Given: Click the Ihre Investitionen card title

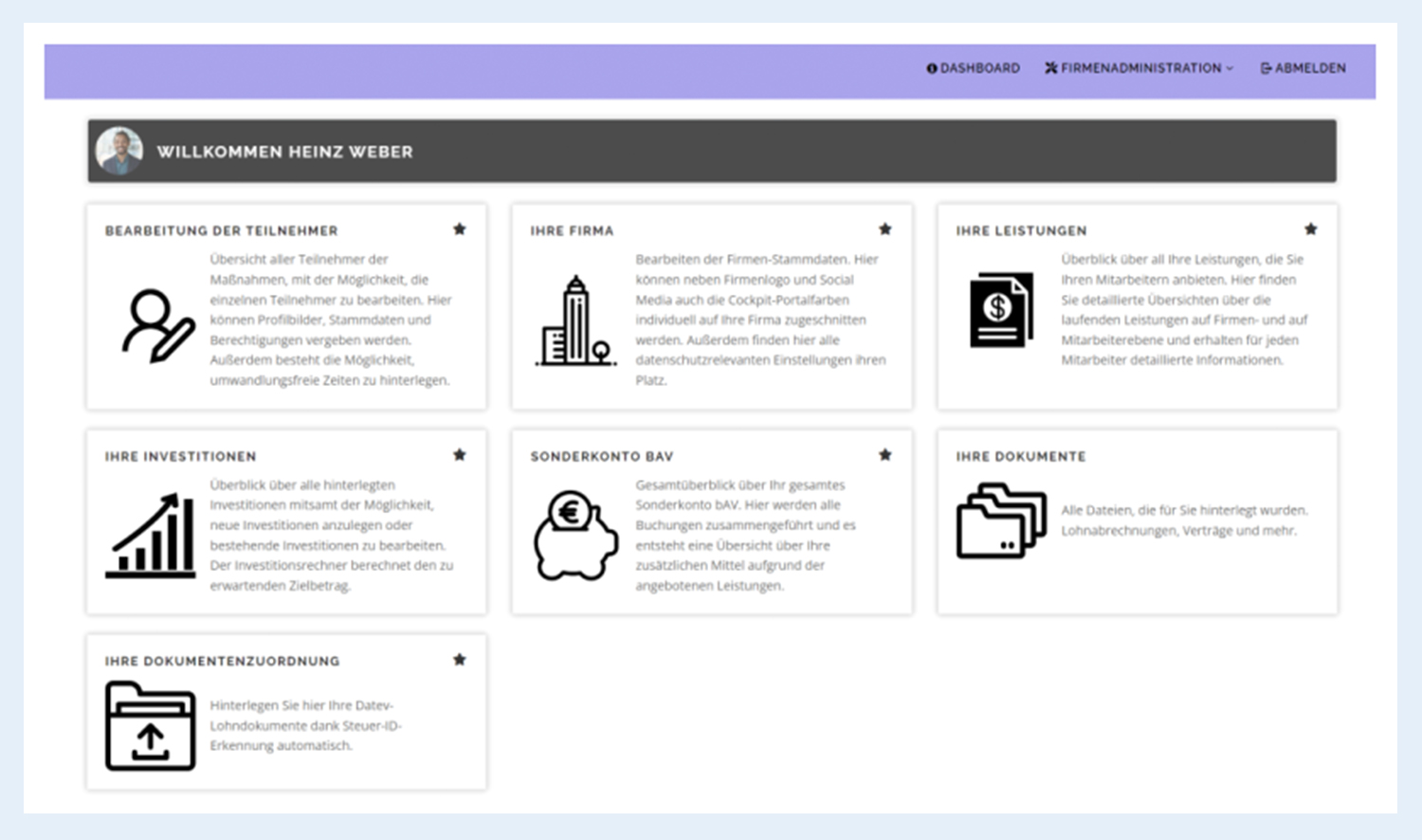Looking at the screenshot, I should pos(180,457).
